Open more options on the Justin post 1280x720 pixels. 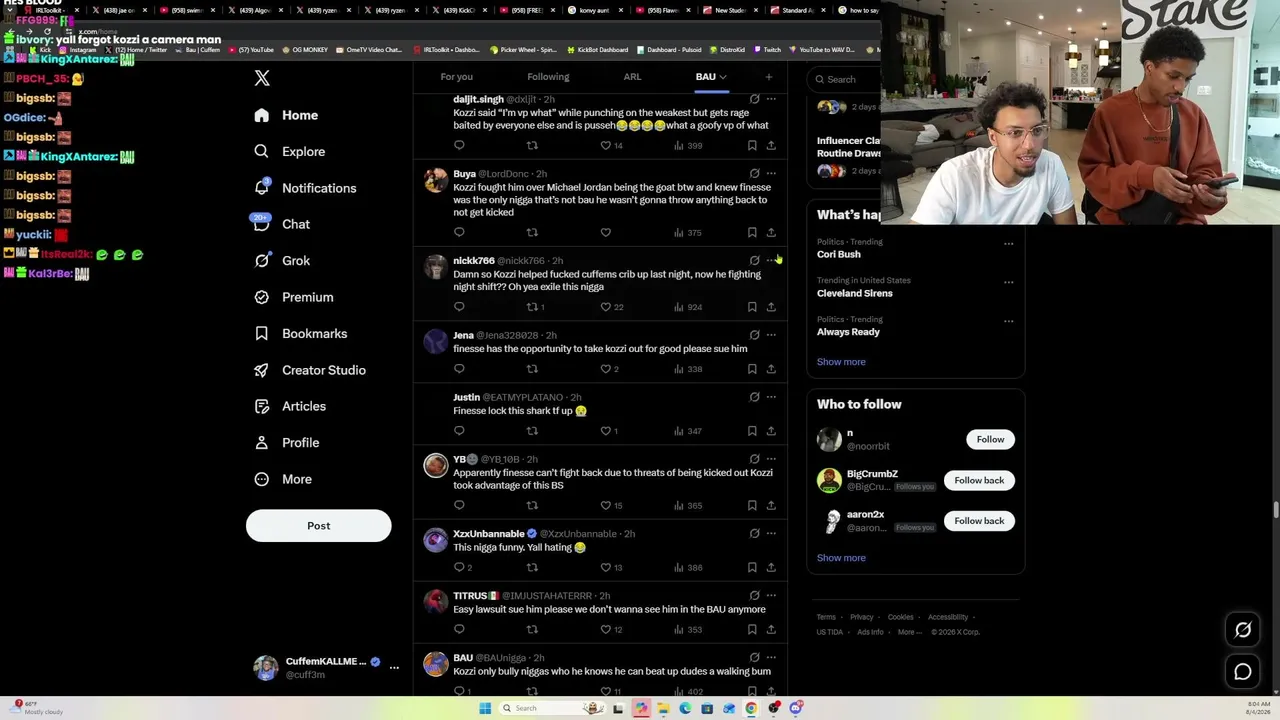[771, 397]
